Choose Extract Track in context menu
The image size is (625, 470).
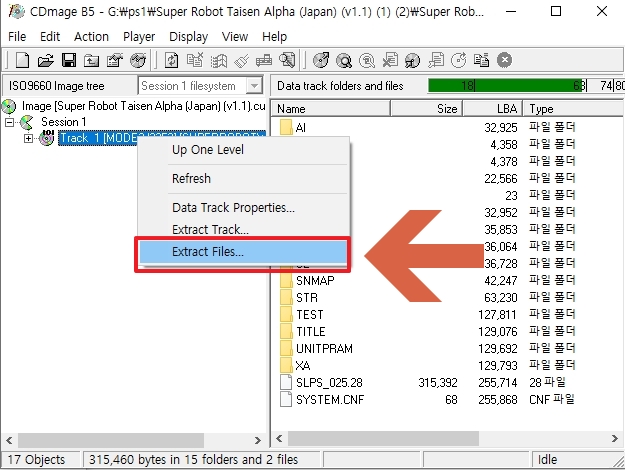click(244, 230)
